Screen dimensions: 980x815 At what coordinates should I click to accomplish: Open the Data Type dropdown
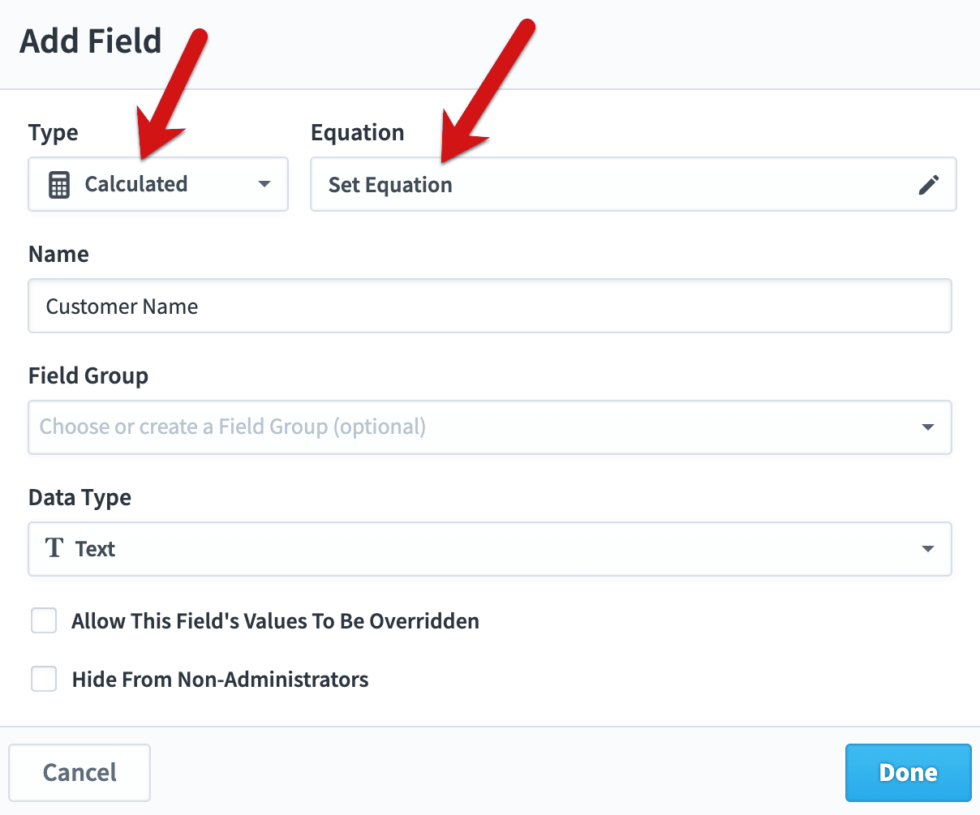coord(930,549)
